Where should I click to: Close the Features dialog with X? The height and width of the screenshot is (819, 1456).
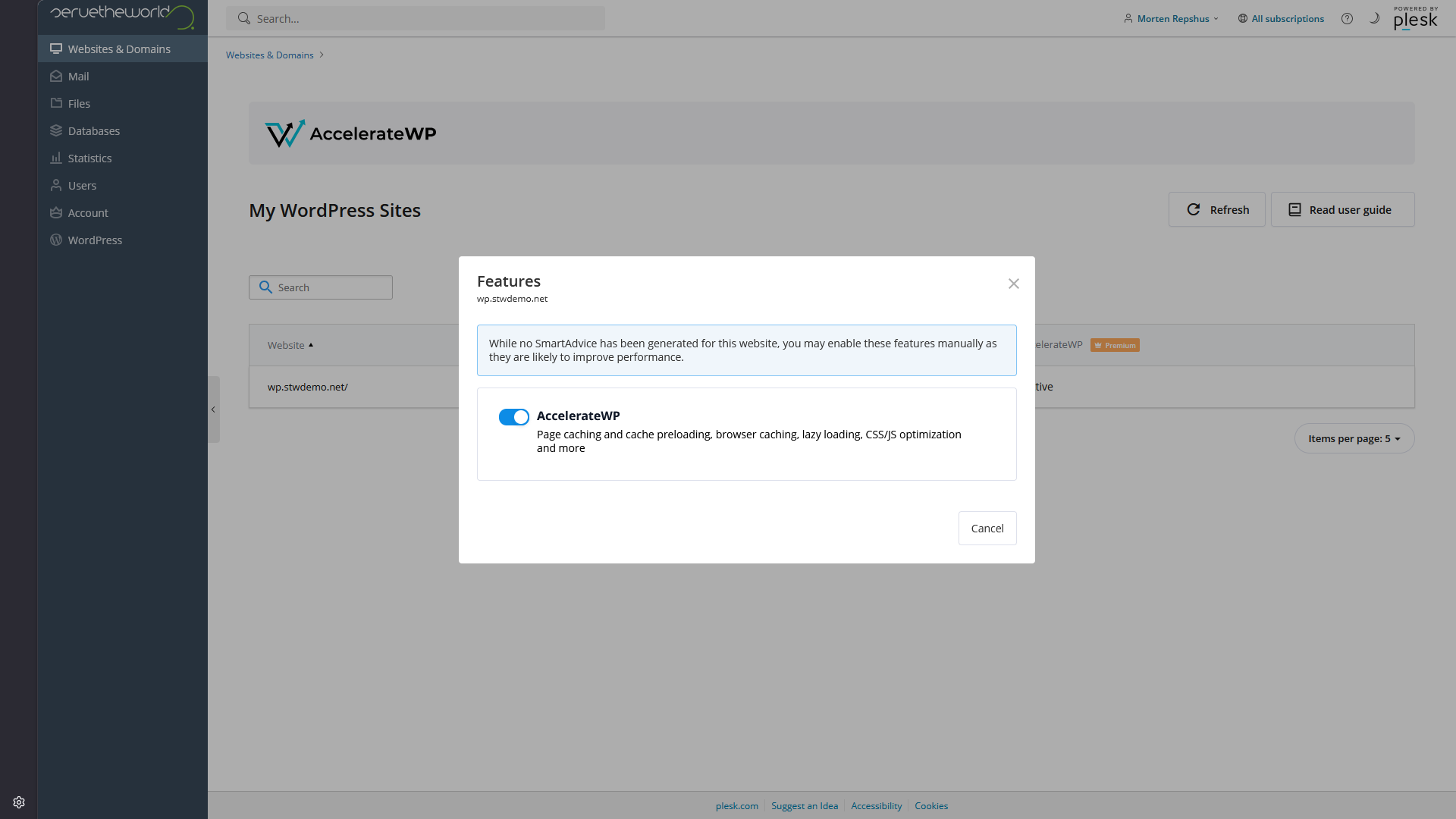1013,284
